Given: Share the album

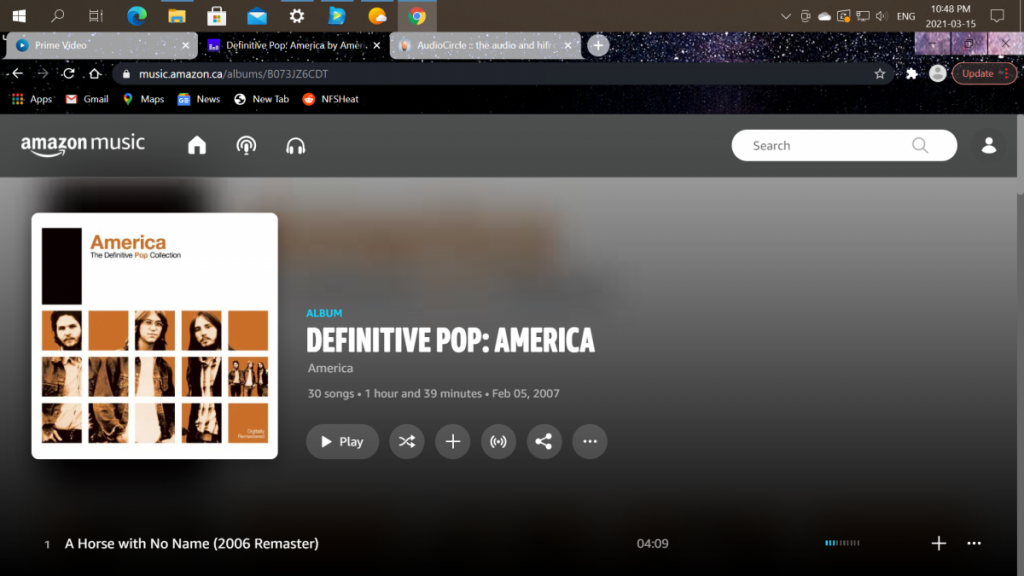Looking at the screenshot, I should point(544,441).
